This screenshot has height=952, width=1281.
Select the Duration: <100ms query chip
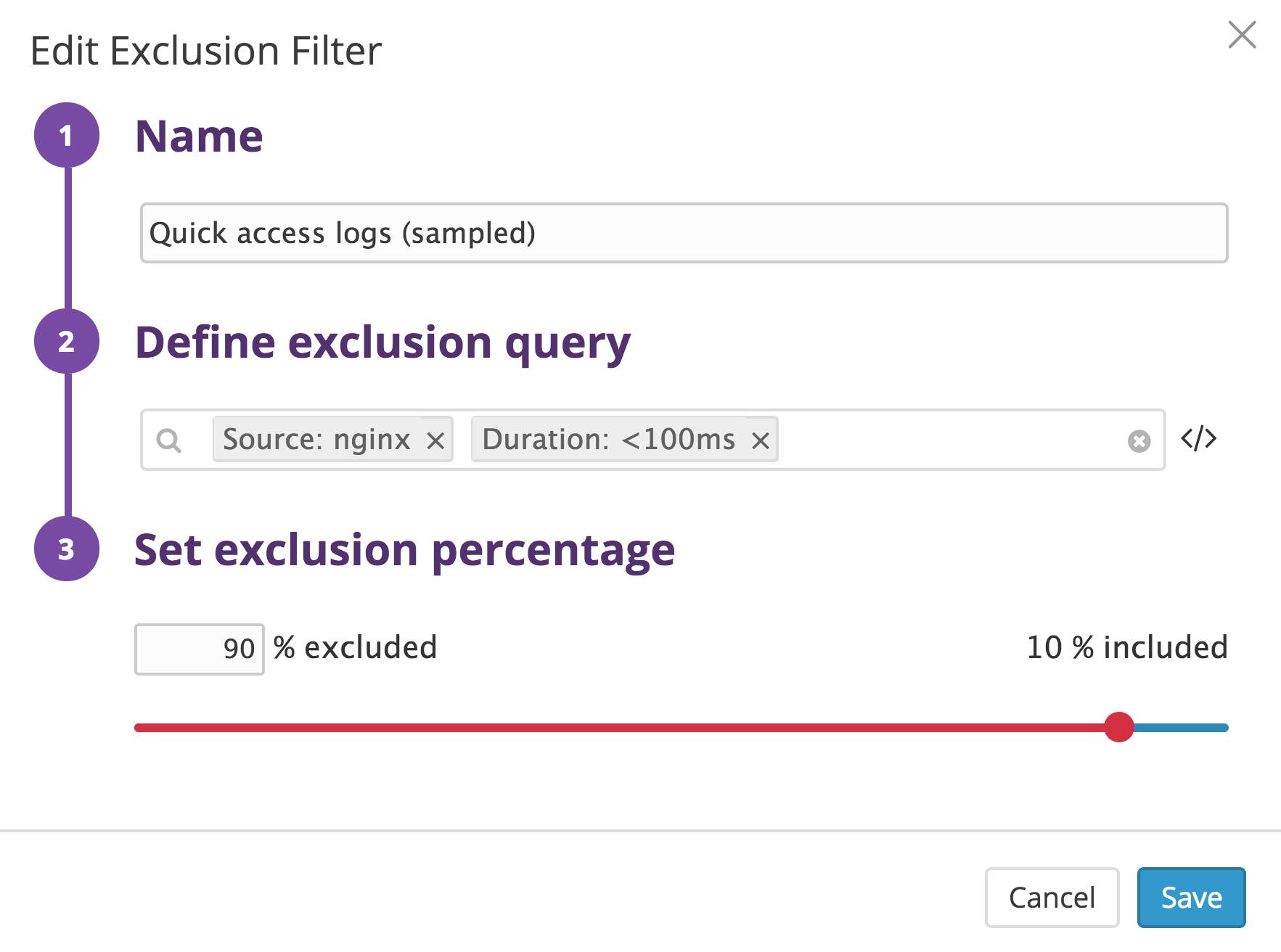tap(610, 439)
